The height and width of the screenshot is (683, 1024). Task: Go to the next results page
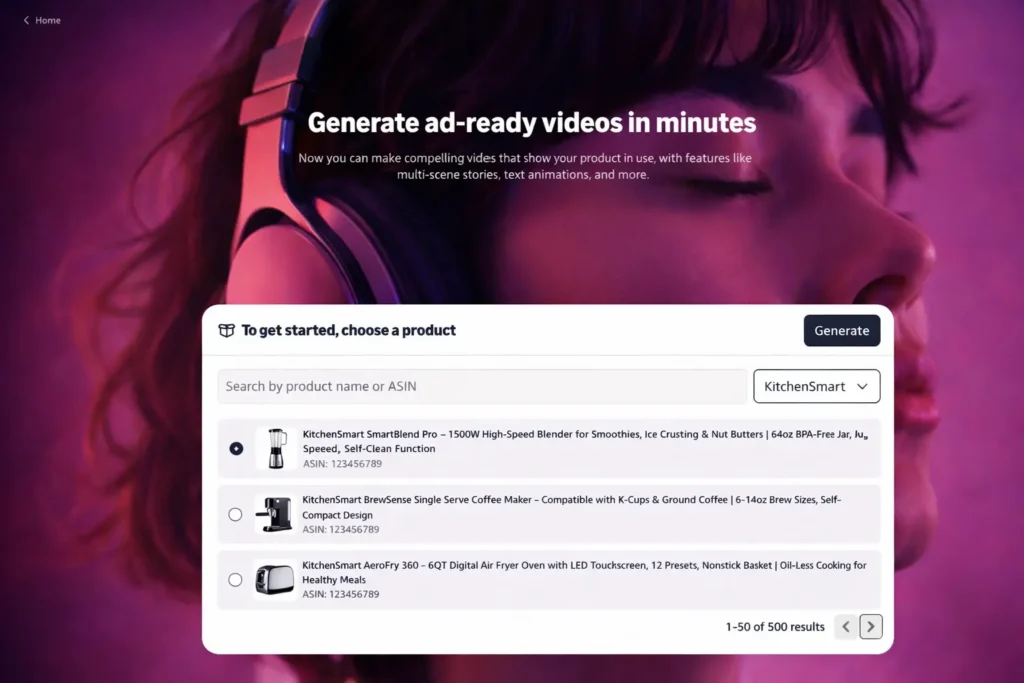[870, 626]
